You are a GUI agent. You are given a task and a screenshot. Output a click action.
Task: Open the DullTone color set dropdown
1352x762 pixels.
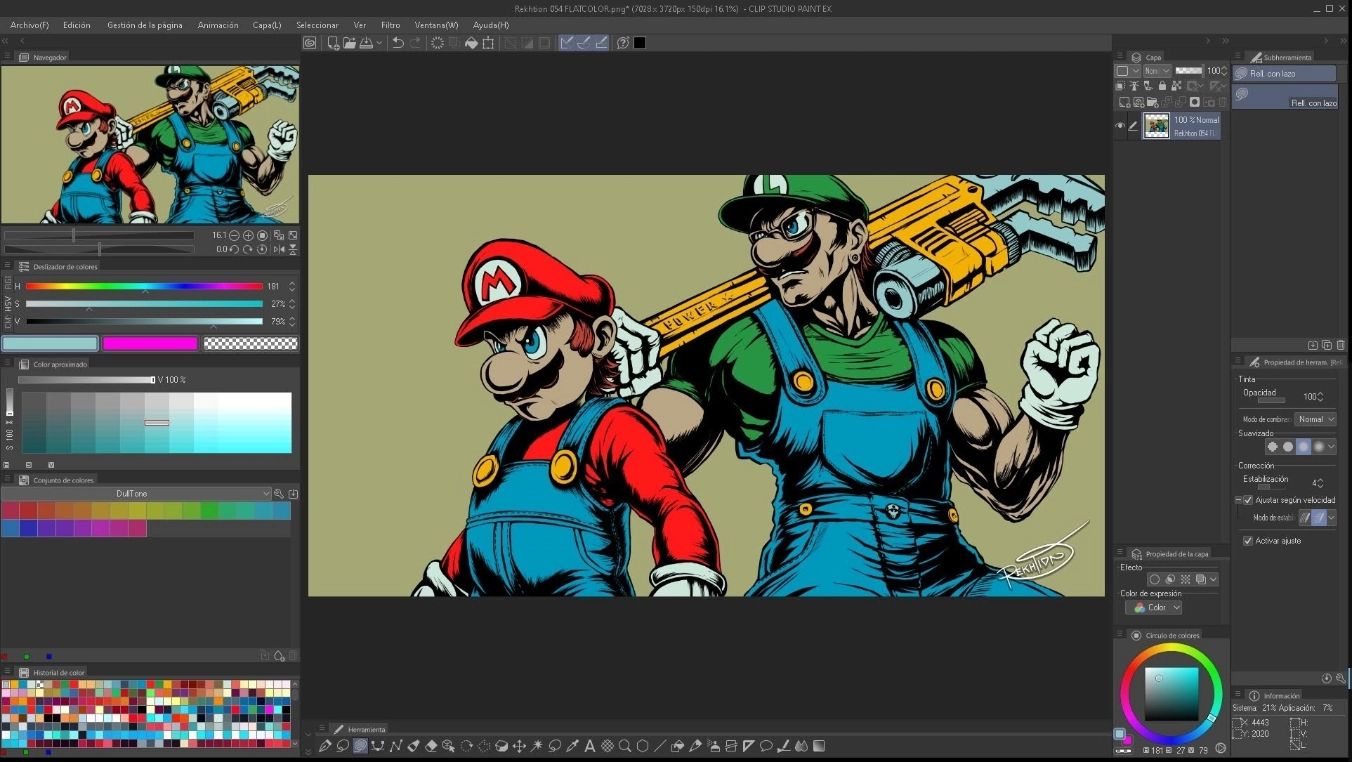click(x=137, y=494)
